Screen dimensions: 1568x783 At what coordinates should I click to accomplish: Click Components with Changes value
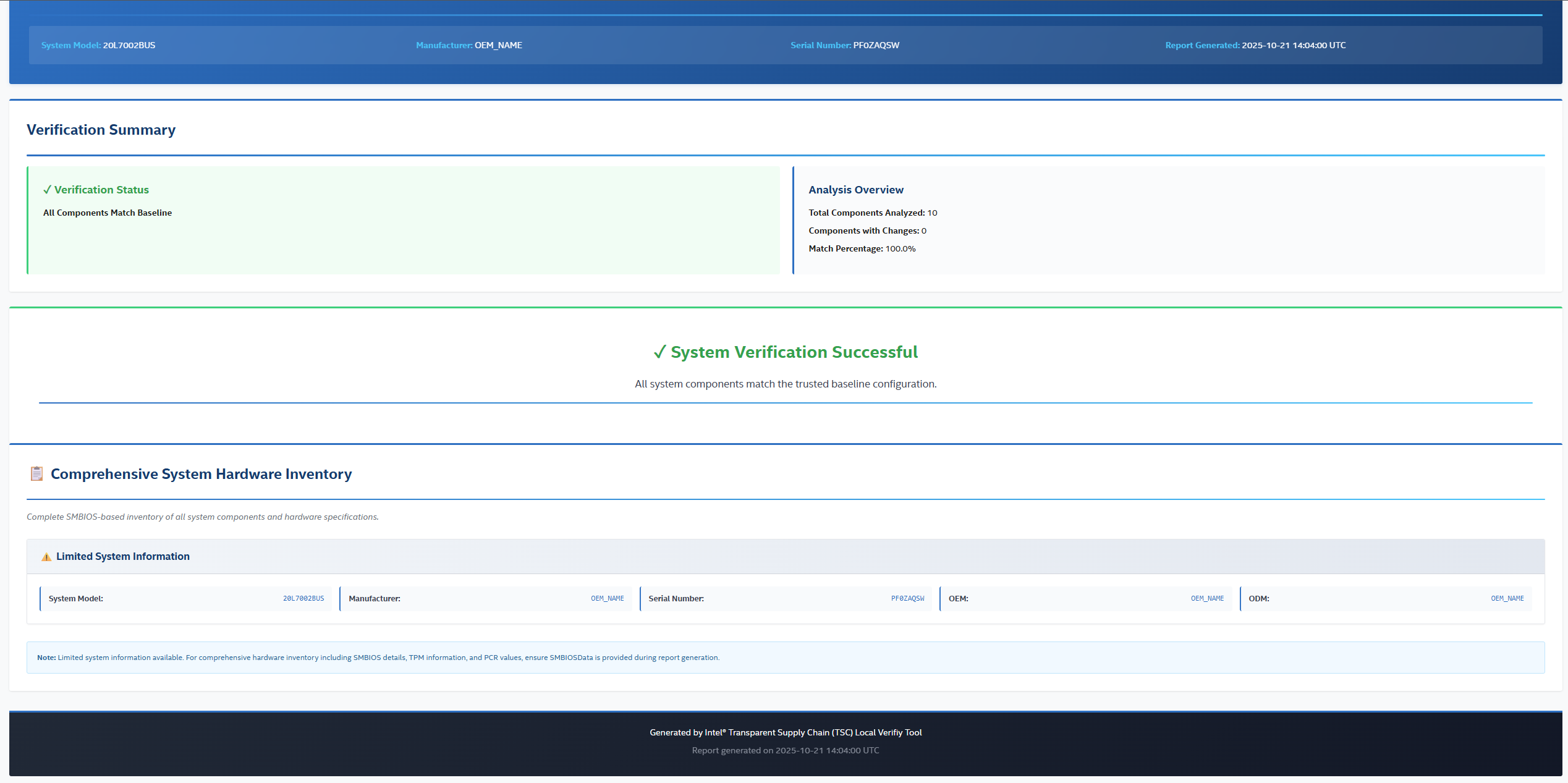click(x=923, y=231)
